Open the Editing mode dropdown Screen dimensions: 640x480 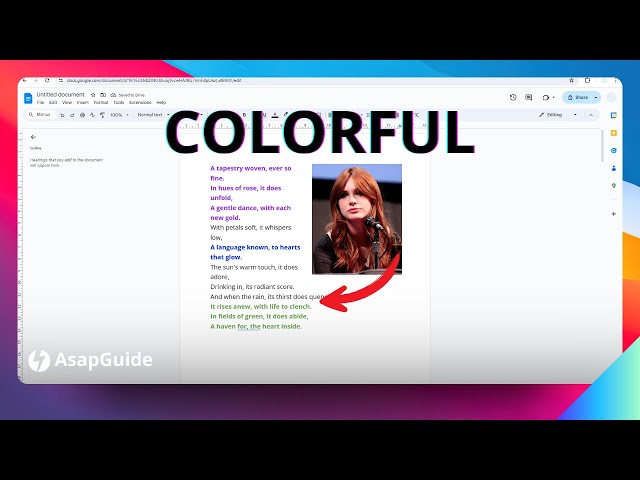[558, 115]
